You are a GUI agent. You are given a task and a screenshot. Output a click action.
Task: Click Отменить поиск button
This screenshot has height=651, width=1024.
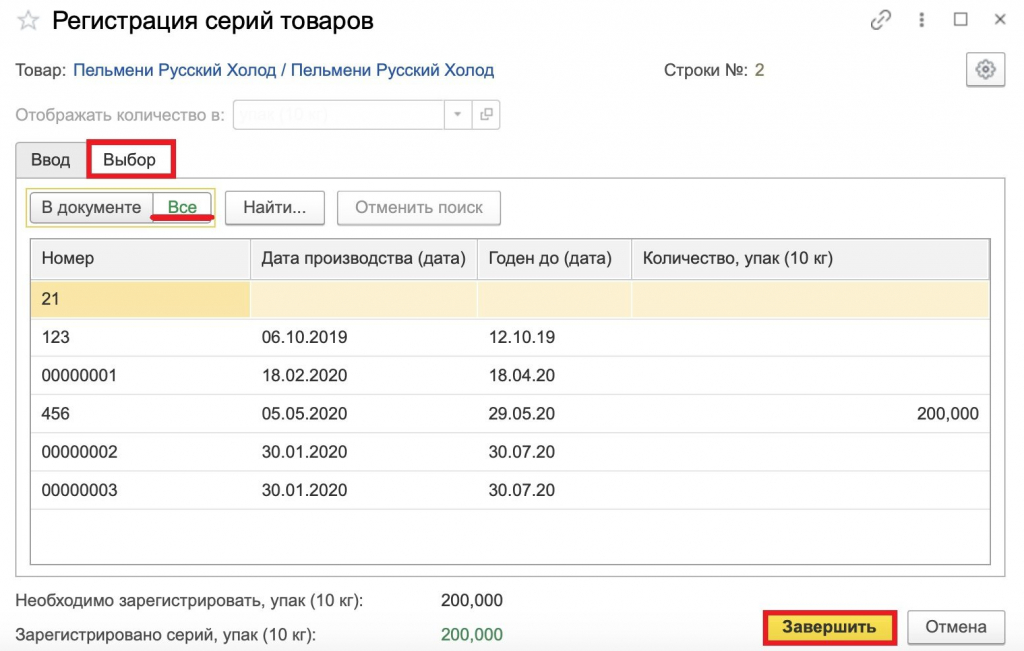point(419,208)
